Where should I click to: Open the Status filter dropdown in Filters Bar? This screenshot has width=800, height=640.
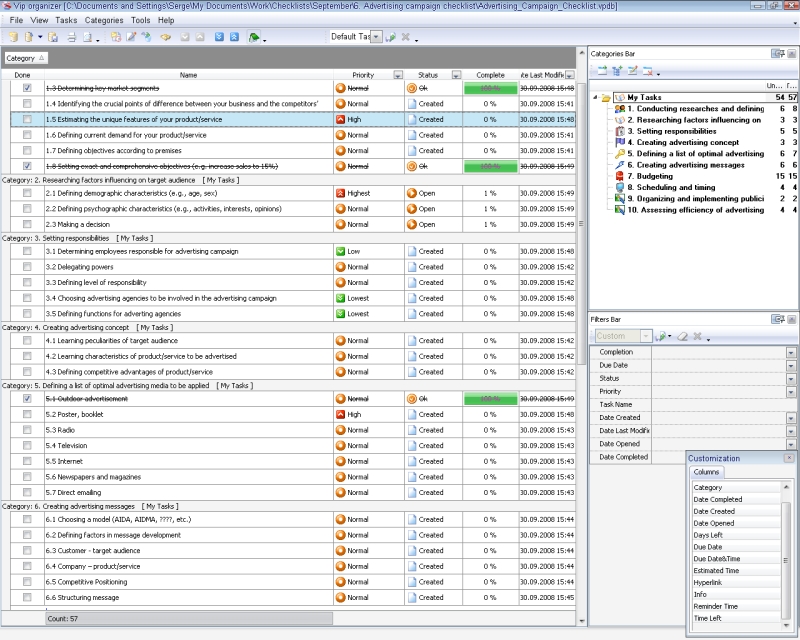tap(790, 379)
